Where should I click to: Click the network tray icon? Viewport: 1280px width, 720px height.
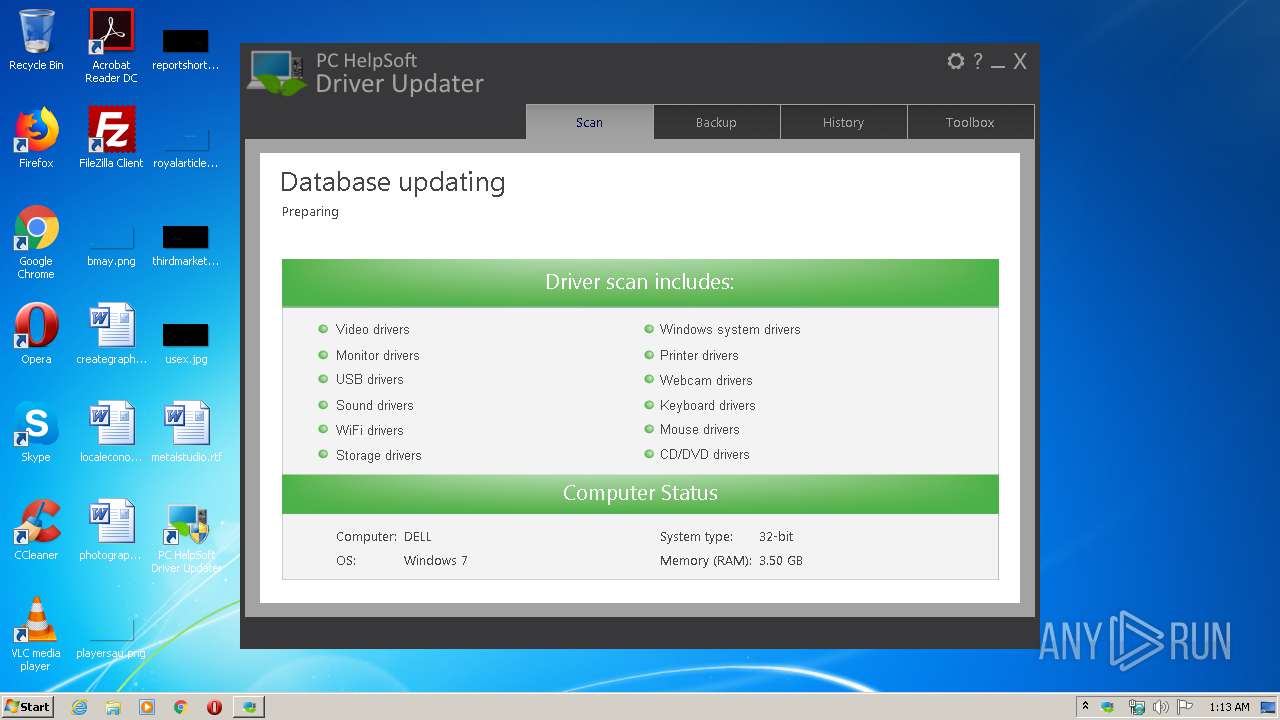[1136, 707]
